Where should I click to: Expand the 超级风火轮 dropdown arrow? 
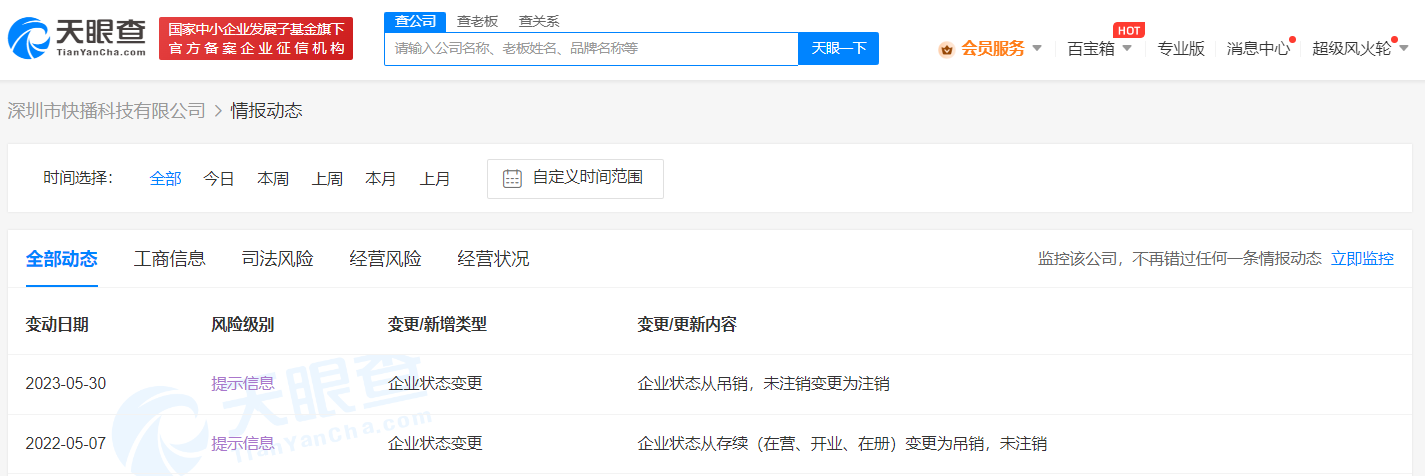pos(1403,48)
